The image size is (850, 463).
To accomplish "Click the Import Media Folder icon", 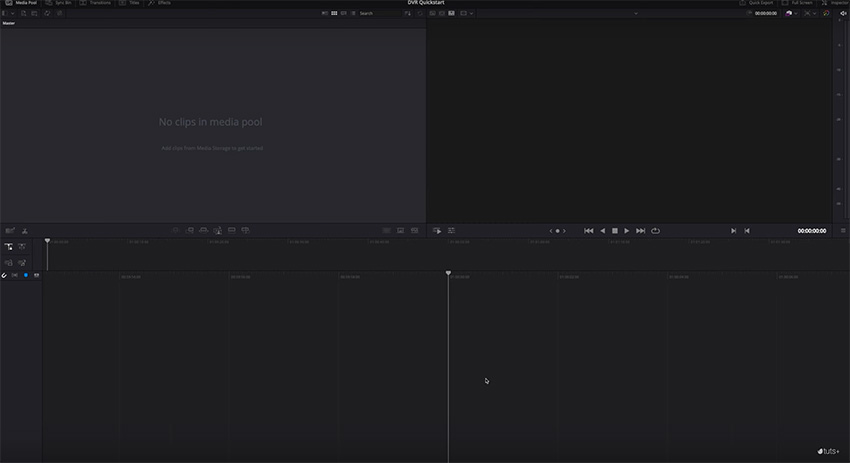I will click(x=34, y=13).
